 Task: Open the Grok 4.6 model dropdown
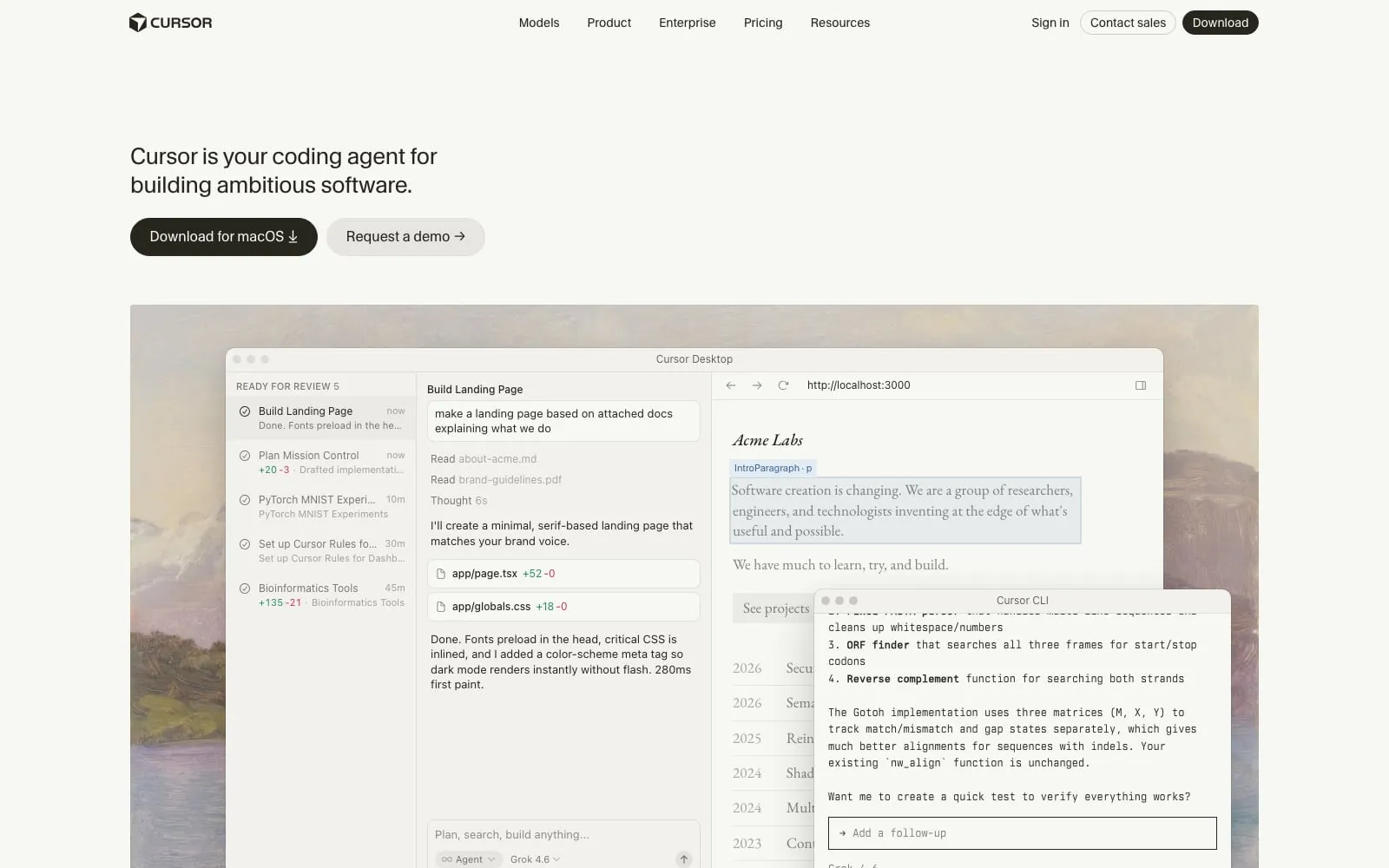[x=535, y=859]
